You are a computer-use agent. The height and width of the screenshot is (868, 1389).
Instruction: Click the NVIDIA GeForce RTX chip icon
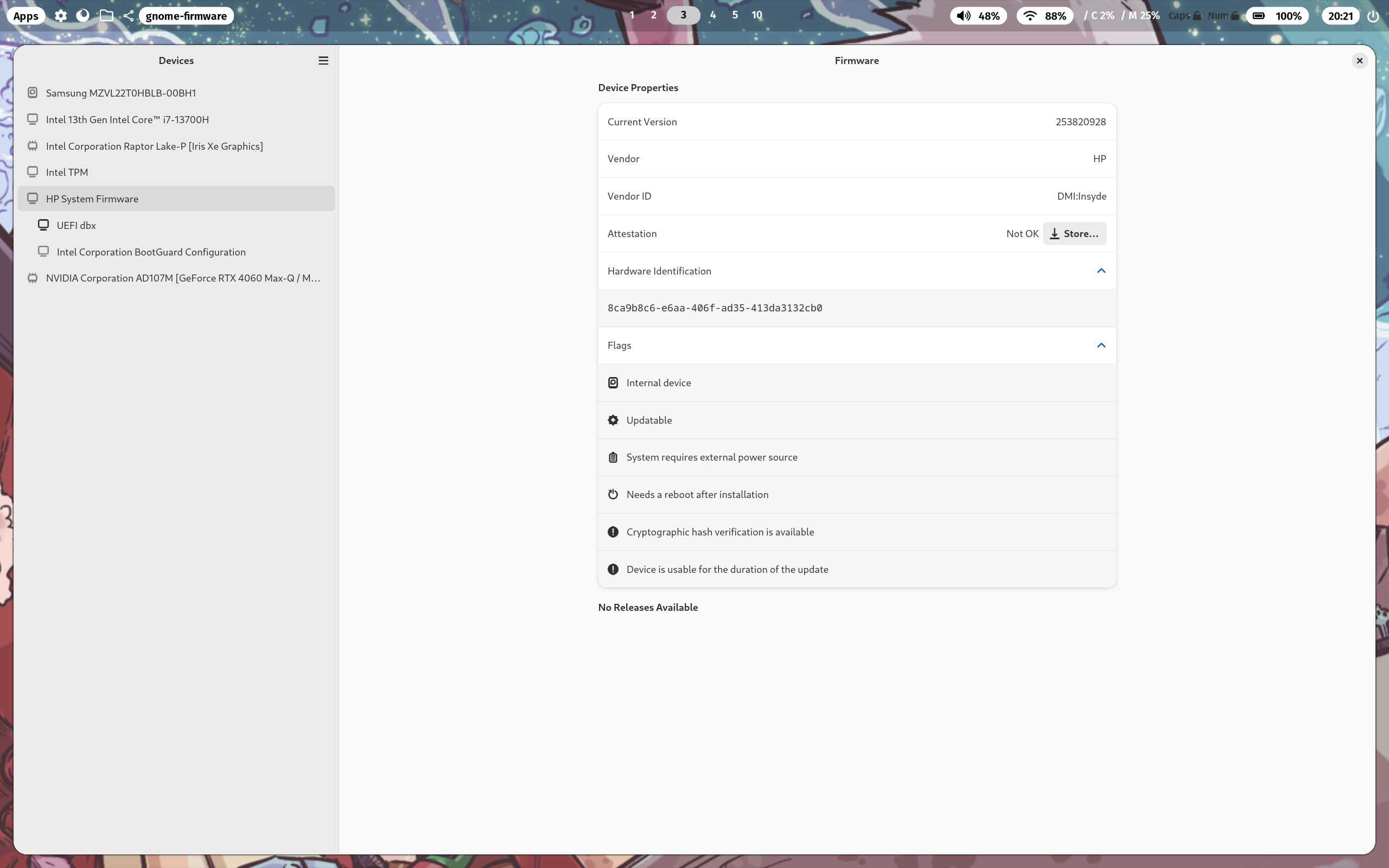33,278
